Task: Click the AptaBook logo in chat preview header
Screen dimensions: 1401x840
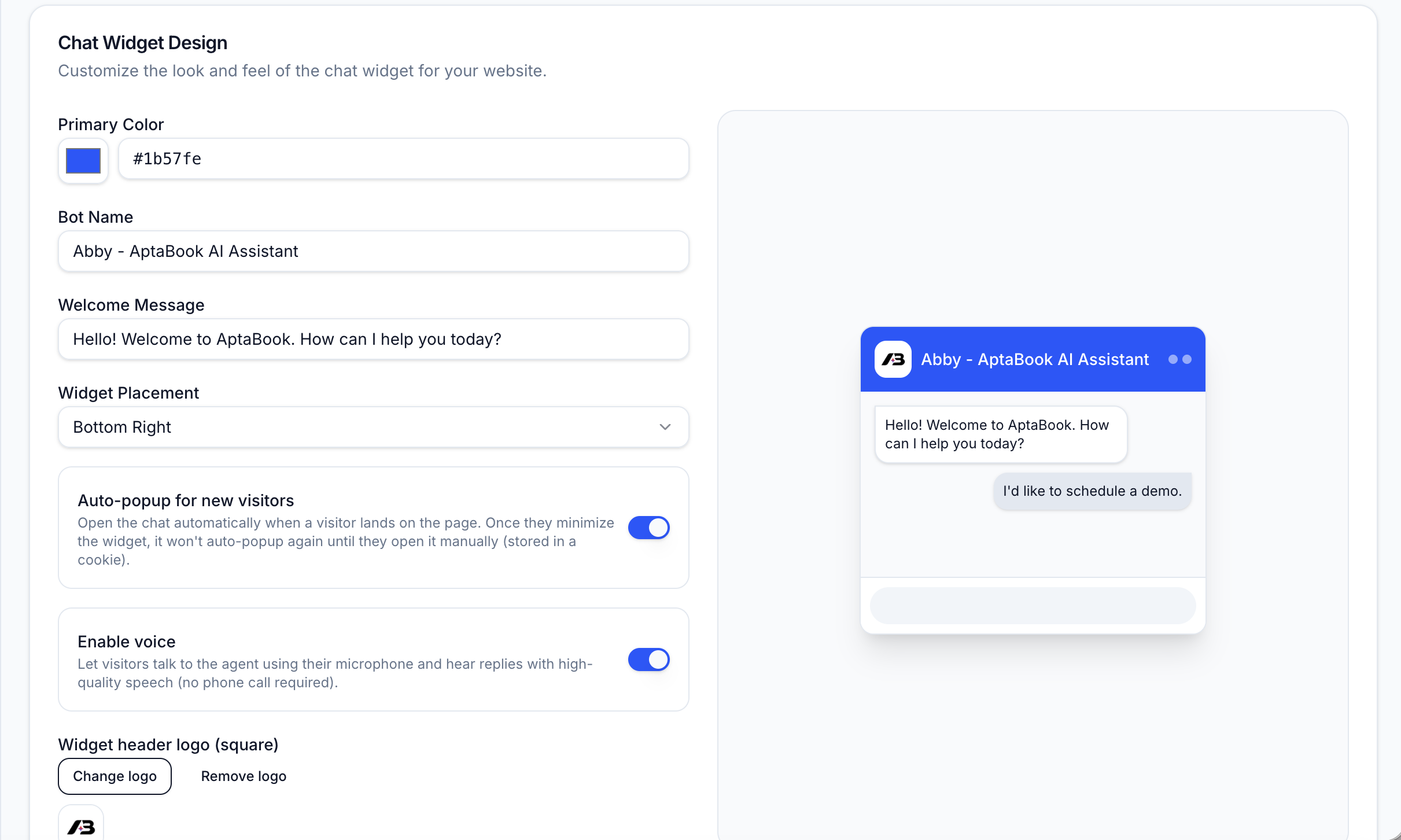Action: tap(893, 359)
